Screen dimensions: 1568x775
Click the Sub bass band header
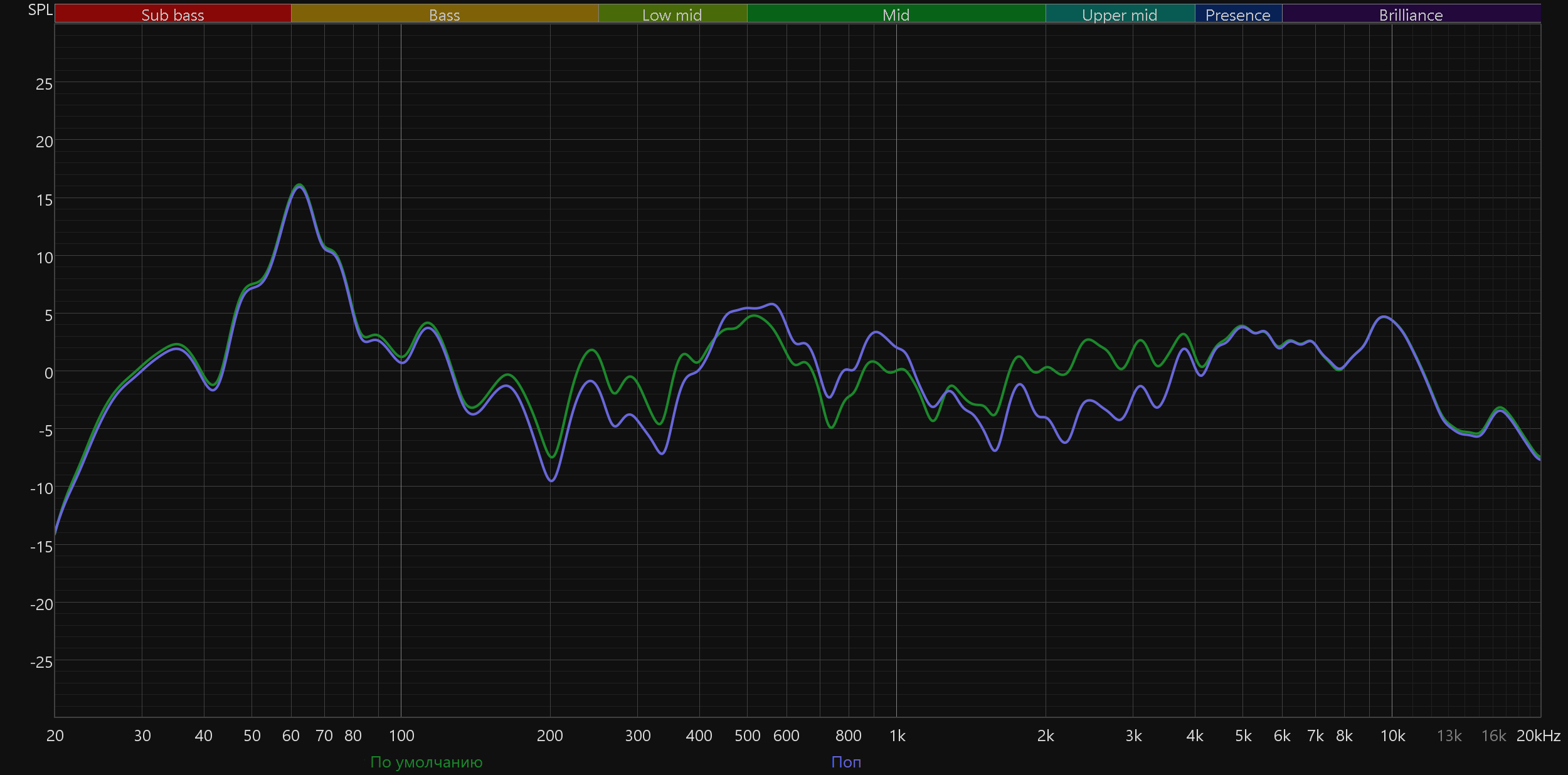coord(172,14)
